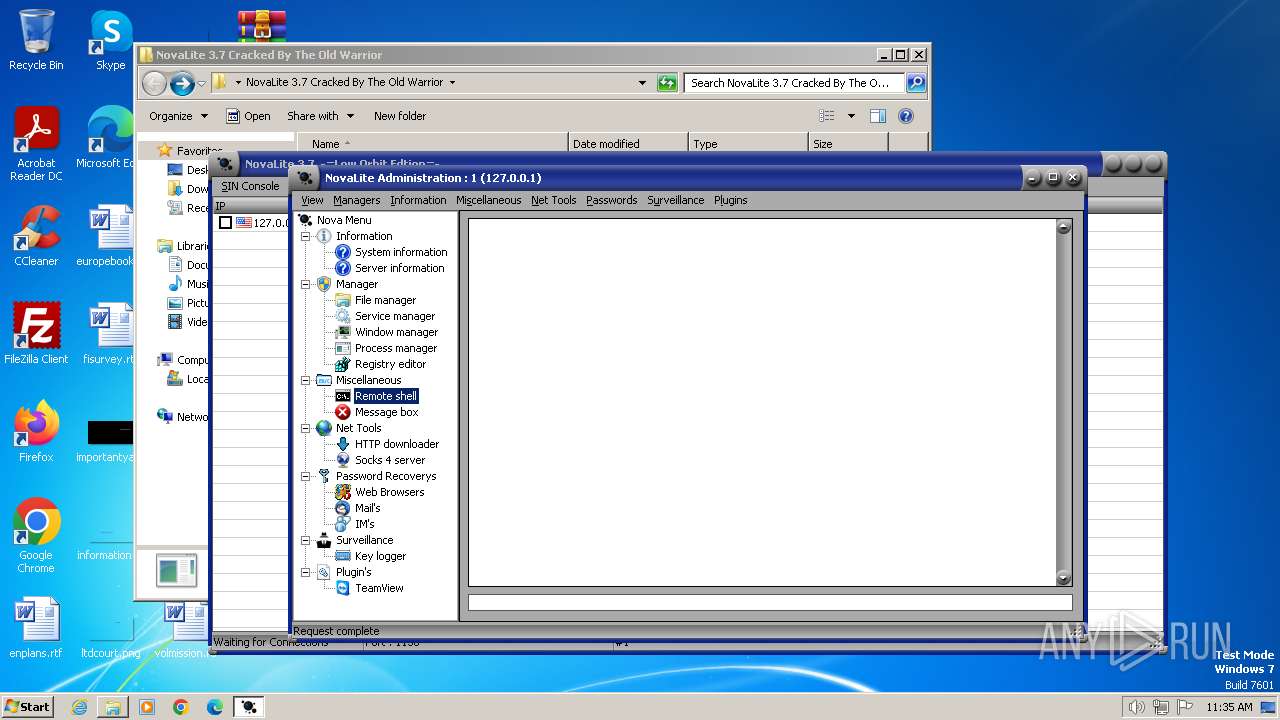This screenshot has height=720, width=1280.
Task: Collapse the Information tree node
Action: 306,236
